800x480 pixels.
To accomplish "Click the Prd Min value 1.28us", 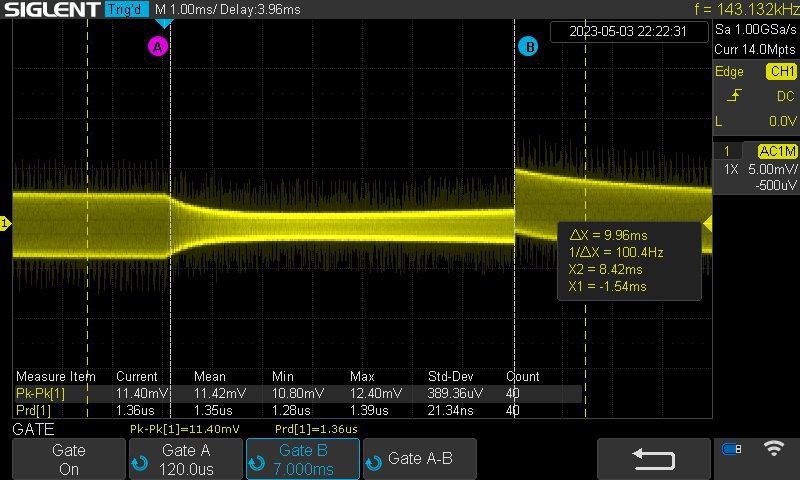I will (x=291, y=410).
